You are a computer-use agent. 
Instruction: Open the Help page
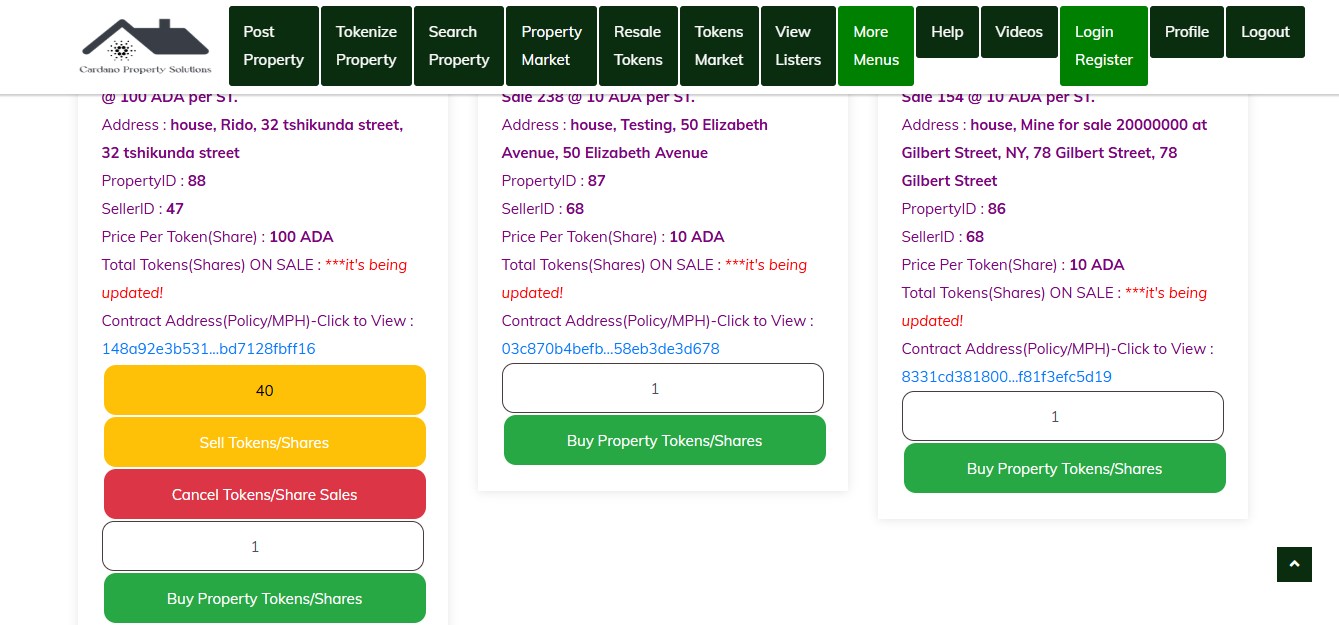946,32
